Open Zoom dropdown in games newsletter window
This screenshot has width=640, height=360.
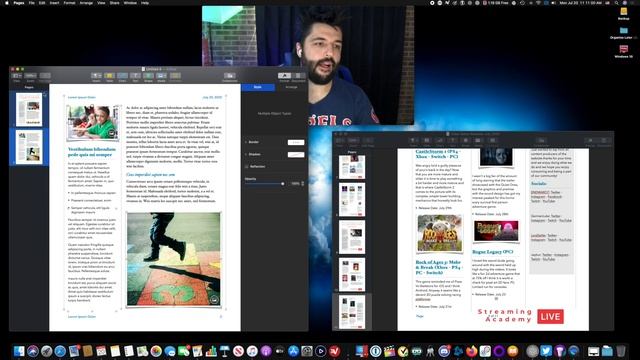pyautogui.click(x=353, y=140)
